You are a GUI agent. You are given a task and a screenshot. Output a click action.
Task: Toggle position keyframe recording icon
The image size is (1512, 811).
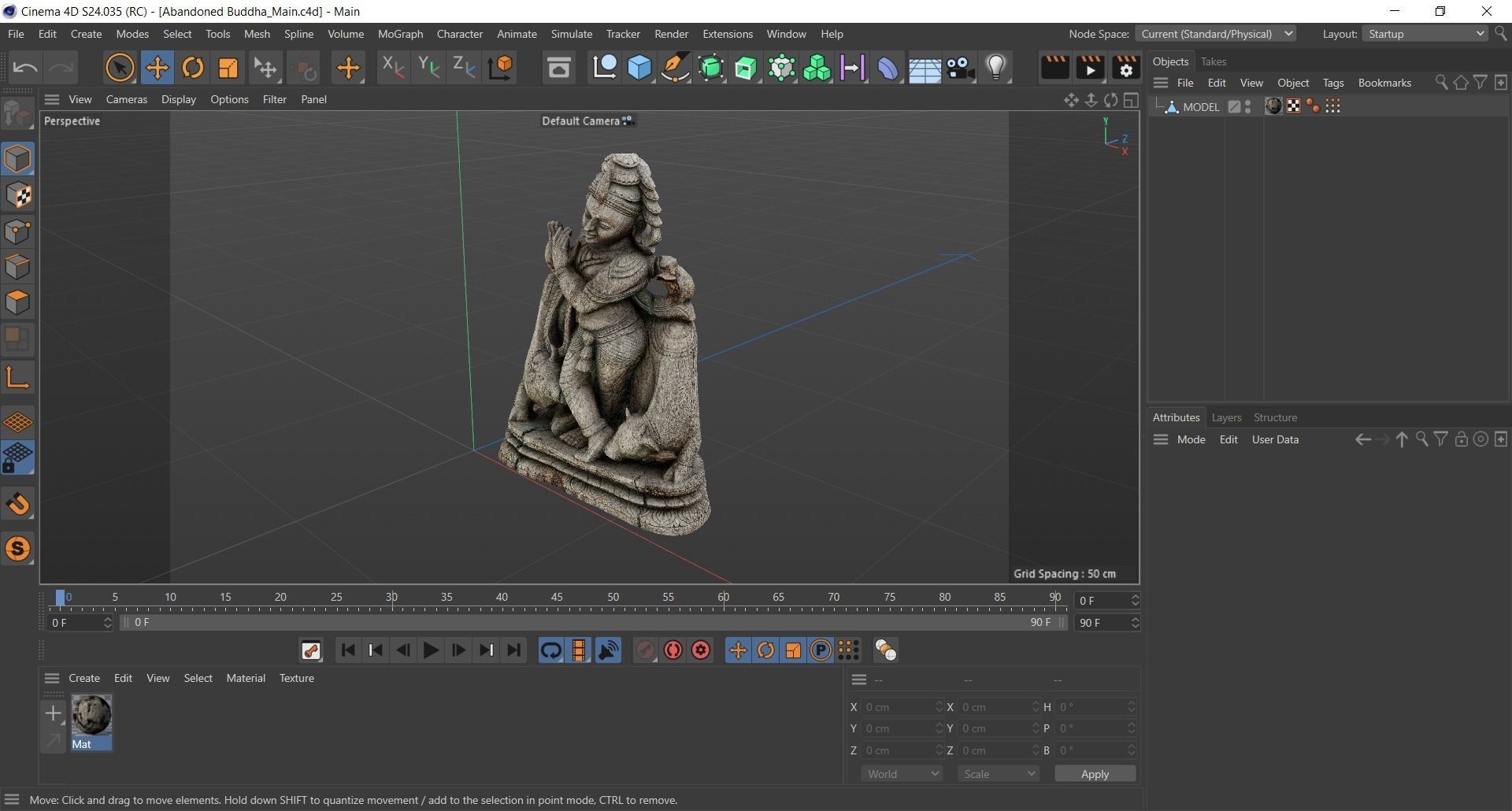[738, 650]
